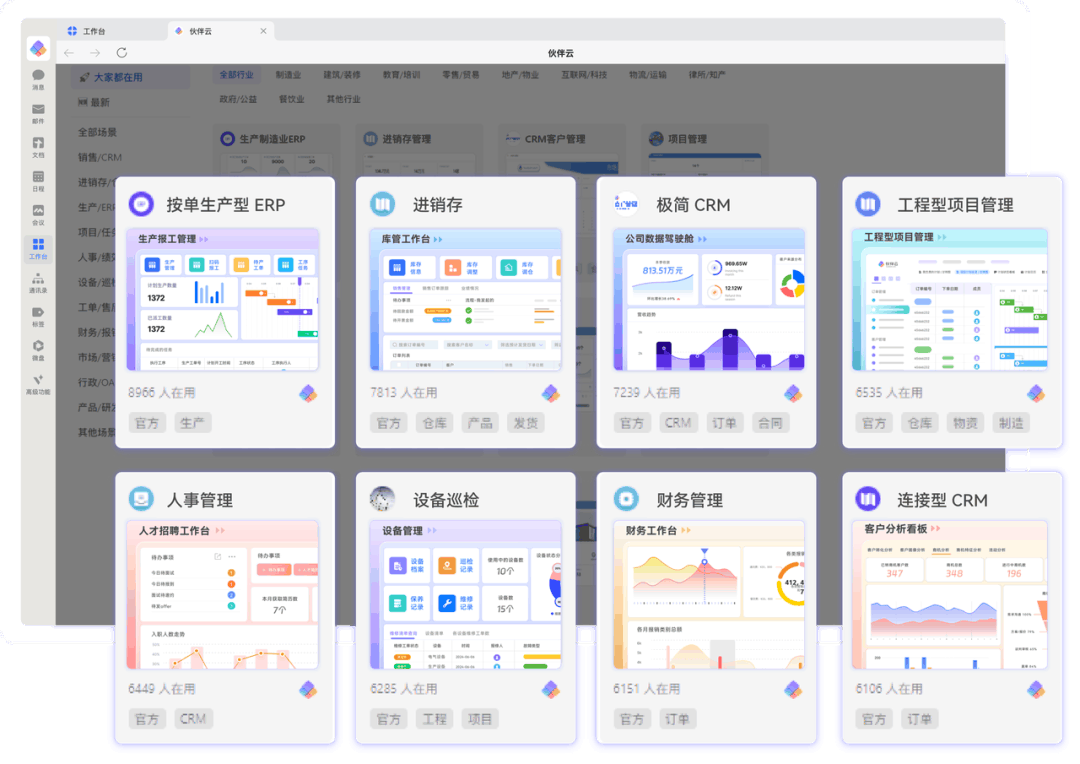Choose 大家都在用 in the left list

pyautogui.click(x=129, y=77)
